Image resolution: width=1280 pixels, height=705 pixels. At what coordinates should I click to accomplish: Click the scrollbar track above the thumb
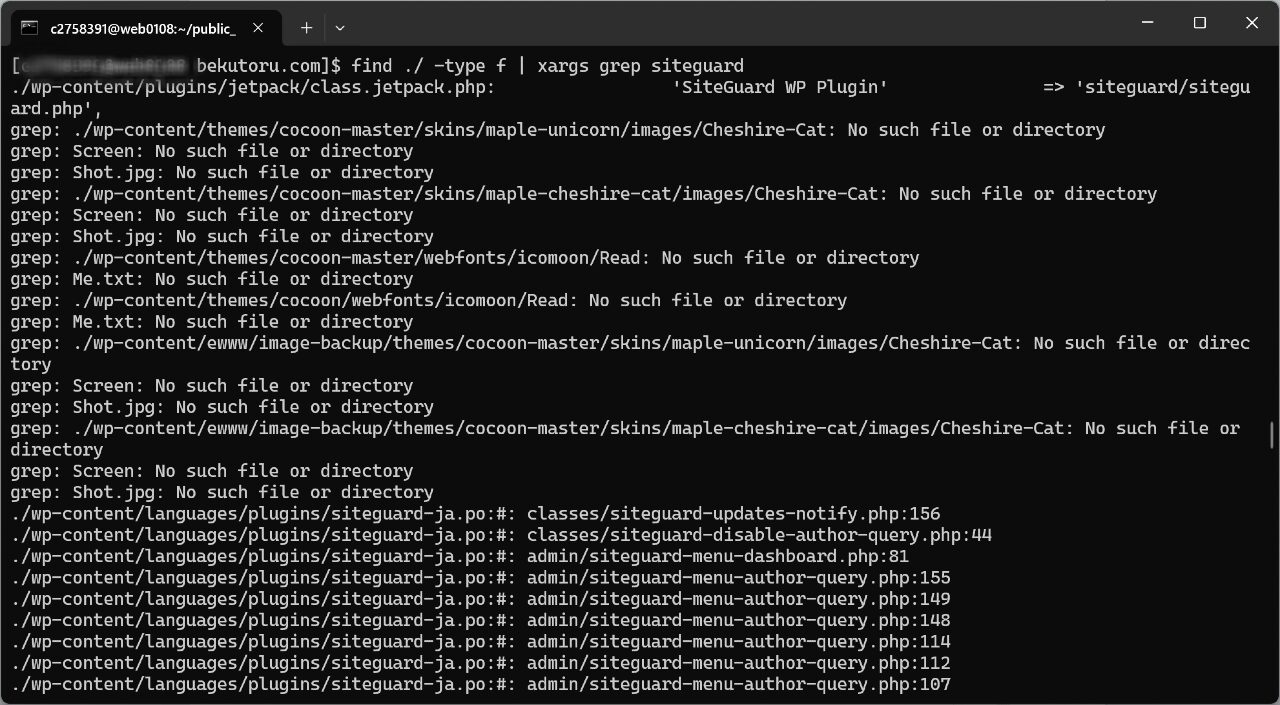1272,235
